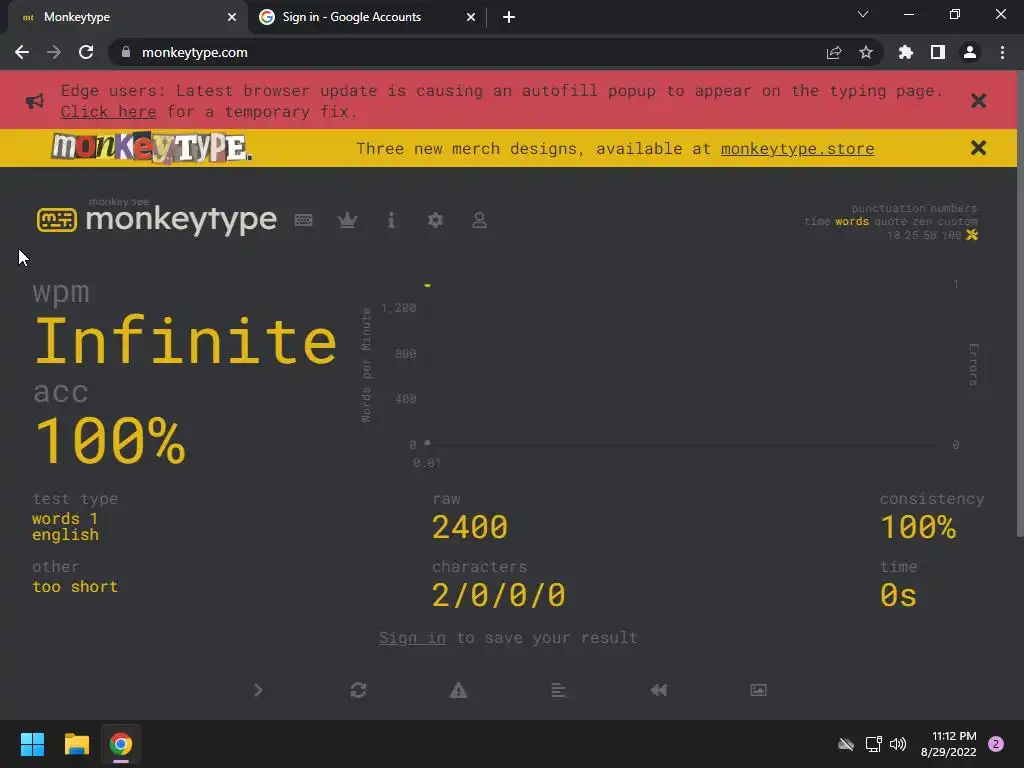Start next test with the chevron icon
Screen dimensions: 1024x768
(258, 690)
